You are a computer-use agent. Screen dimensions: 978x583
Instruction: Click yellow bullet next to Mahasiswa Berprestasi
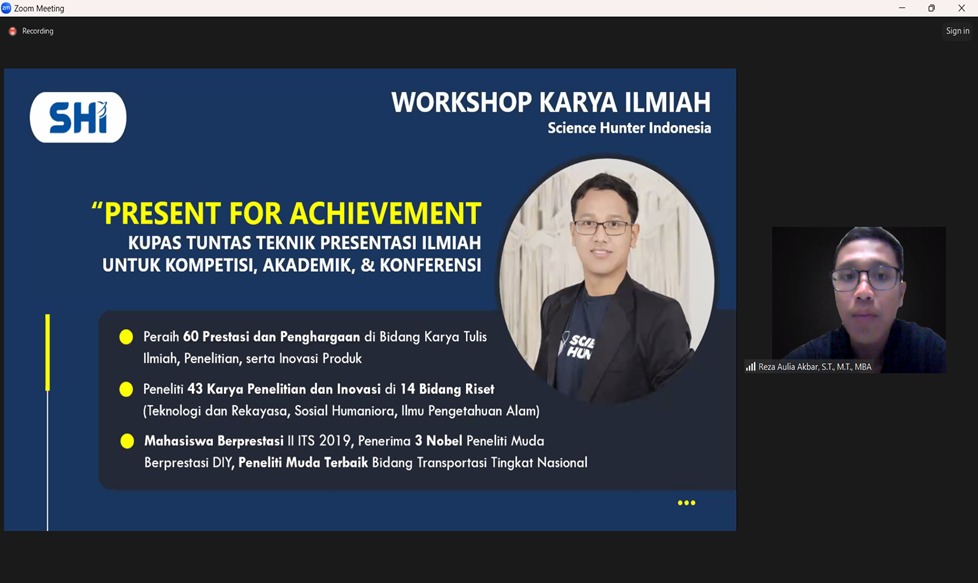(x=127, y=441)
